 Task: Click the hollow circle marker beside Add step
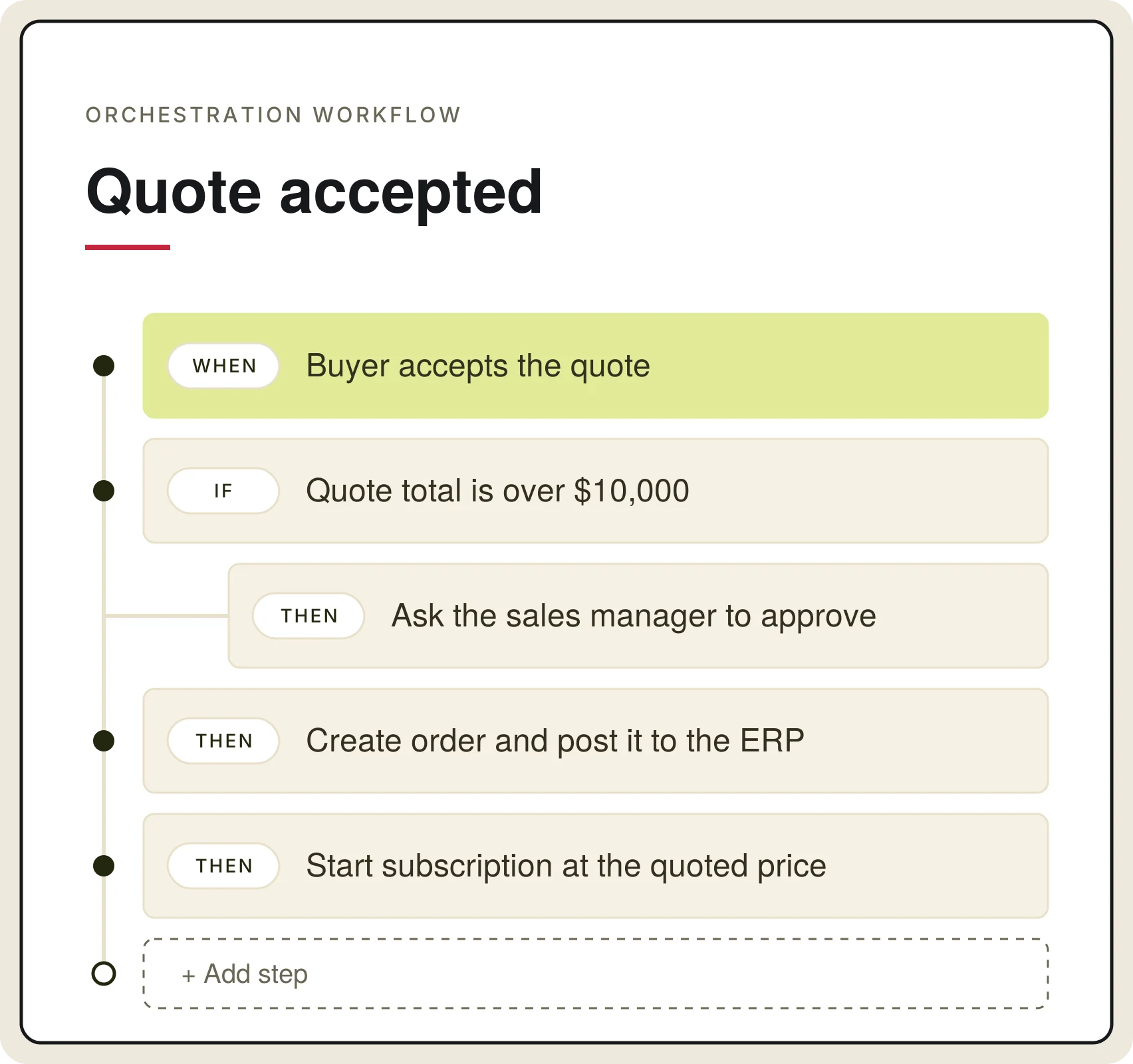click(x=104, y=974)
